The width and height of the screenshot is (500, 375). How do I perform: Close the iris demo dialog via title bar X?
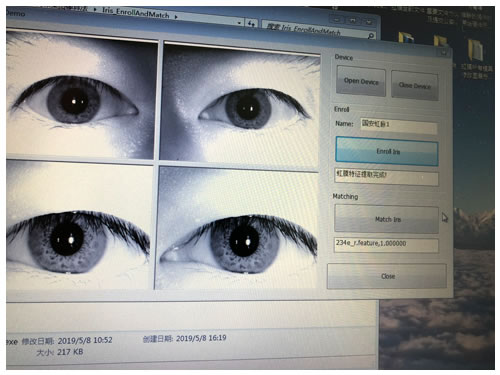[444, 52]
